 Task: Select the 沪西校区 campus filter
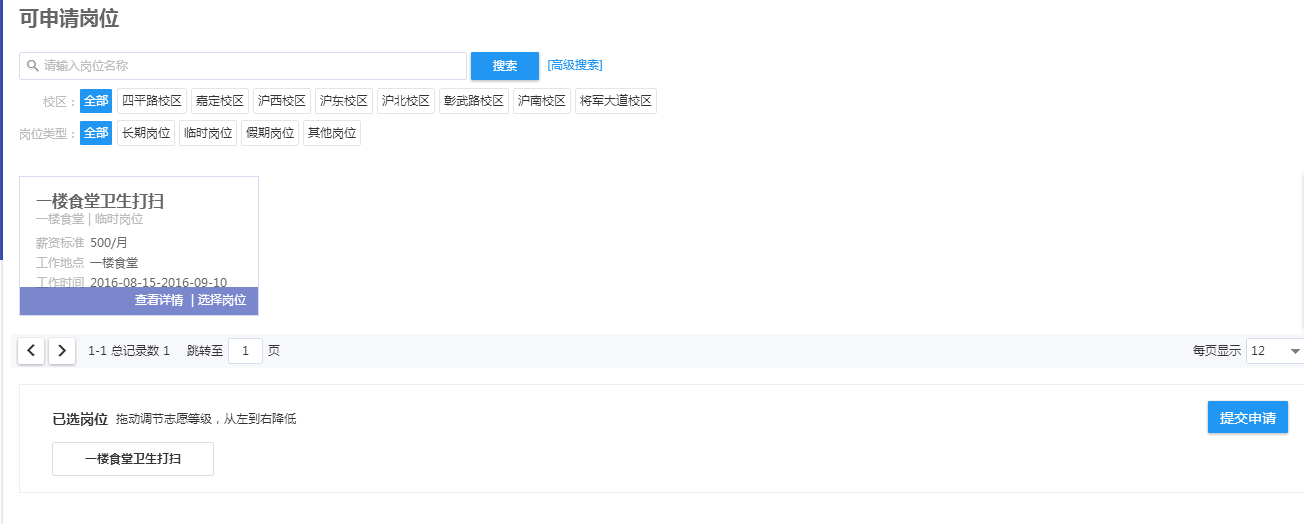click(281, 101)
